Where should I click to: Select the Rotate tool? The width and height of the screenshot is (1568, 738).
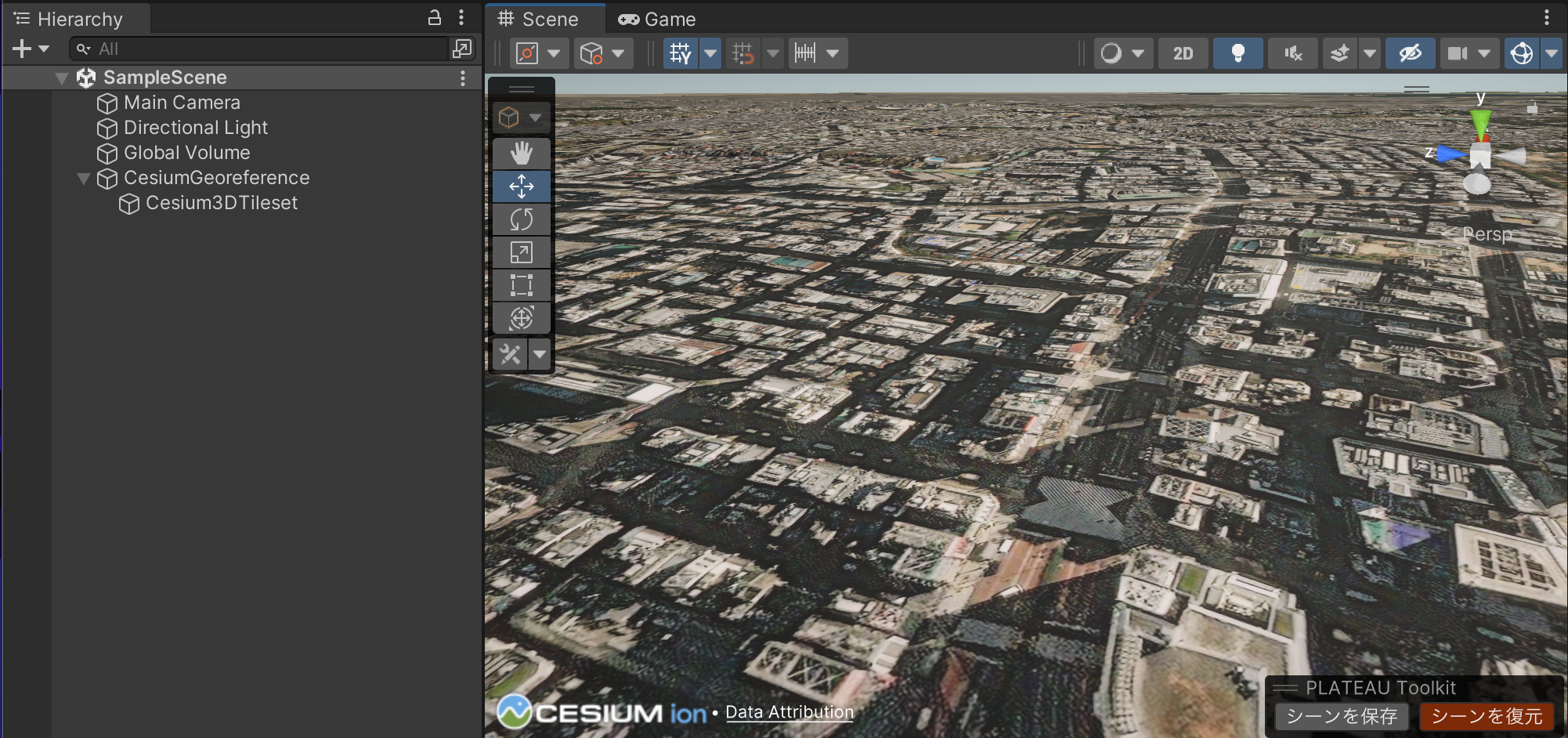(x=521, y=219)
